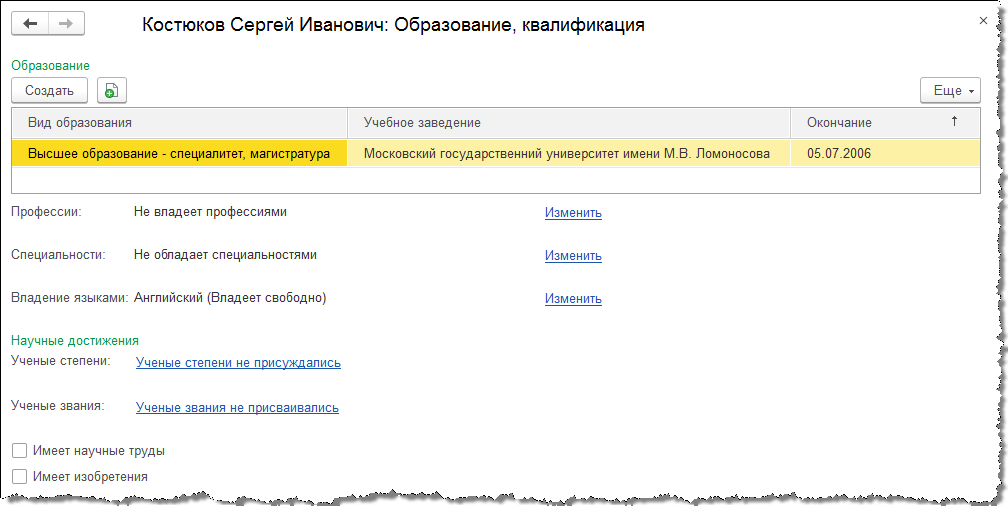Image resolution: width=1008 pixels, height=506 pixels.
Task: Click the forward navigation arrow
Action: (x=66, y=24)
